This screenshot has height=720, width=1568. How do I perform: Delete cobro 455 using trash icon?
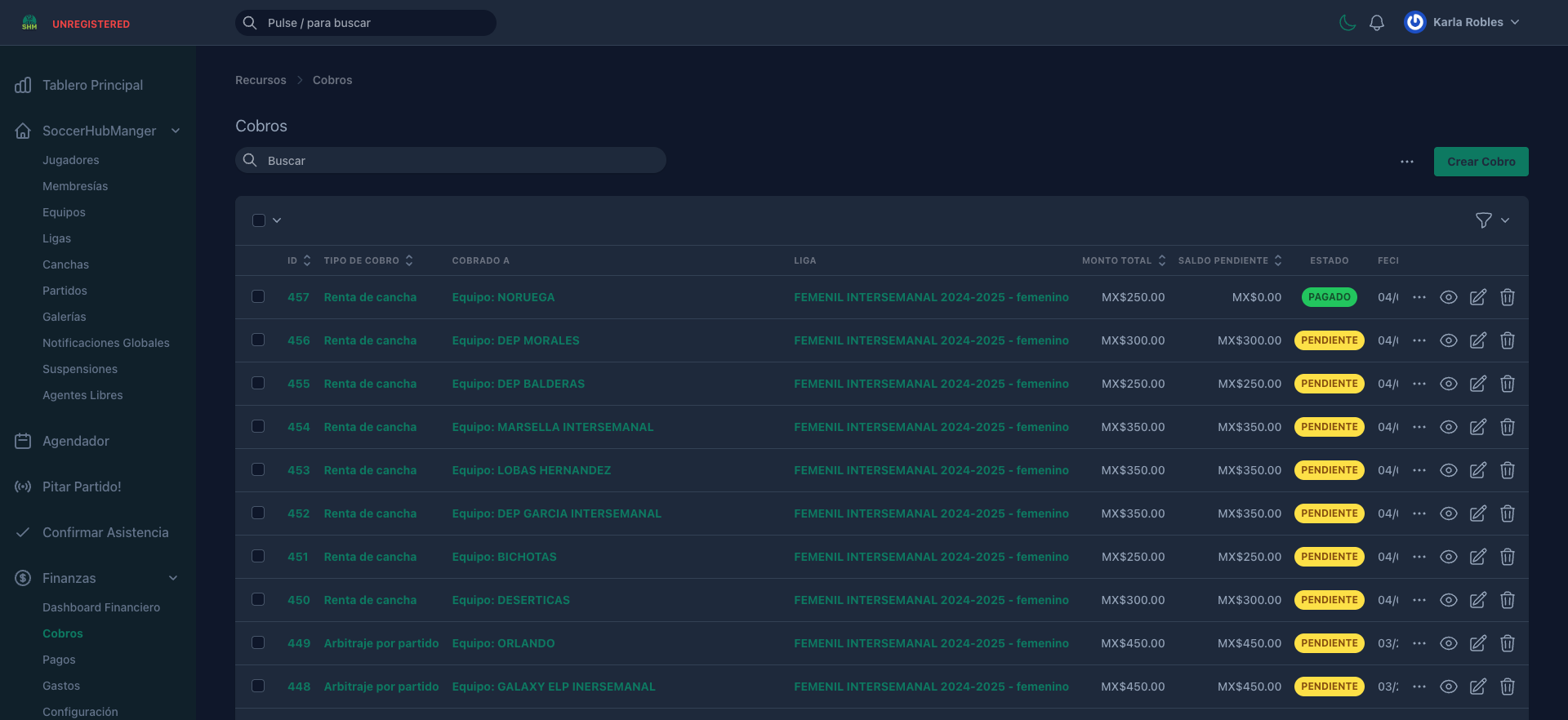tap(1507, 384)
